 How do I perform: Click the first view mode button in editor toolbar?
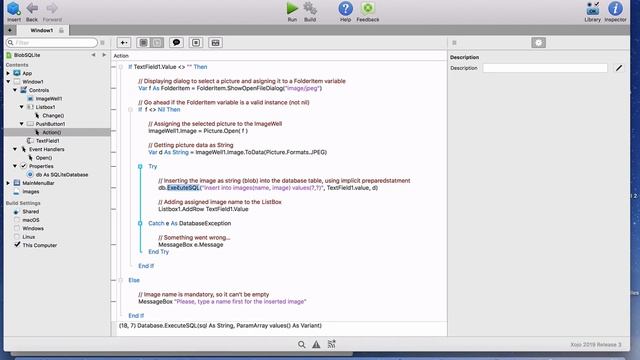[143, 42]
